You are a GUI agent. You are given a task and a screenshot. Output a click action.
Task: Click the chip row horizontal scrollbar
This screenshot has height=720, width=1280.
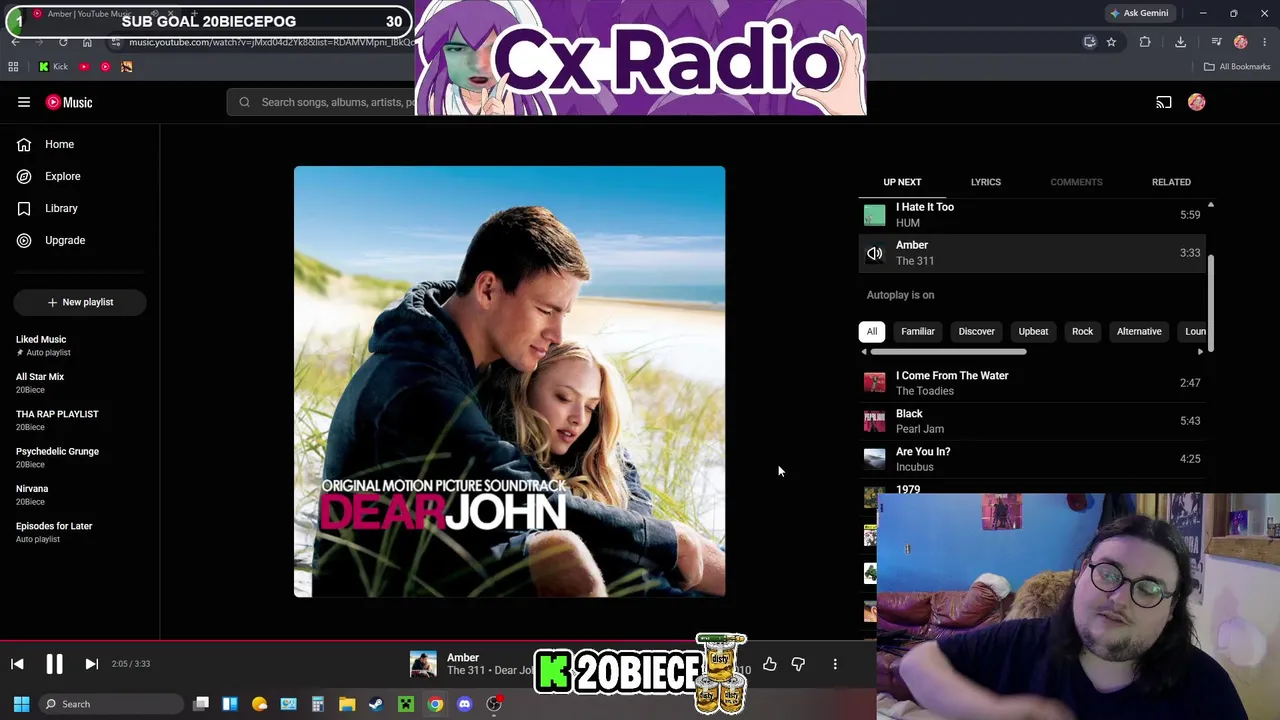coord(948,352)
